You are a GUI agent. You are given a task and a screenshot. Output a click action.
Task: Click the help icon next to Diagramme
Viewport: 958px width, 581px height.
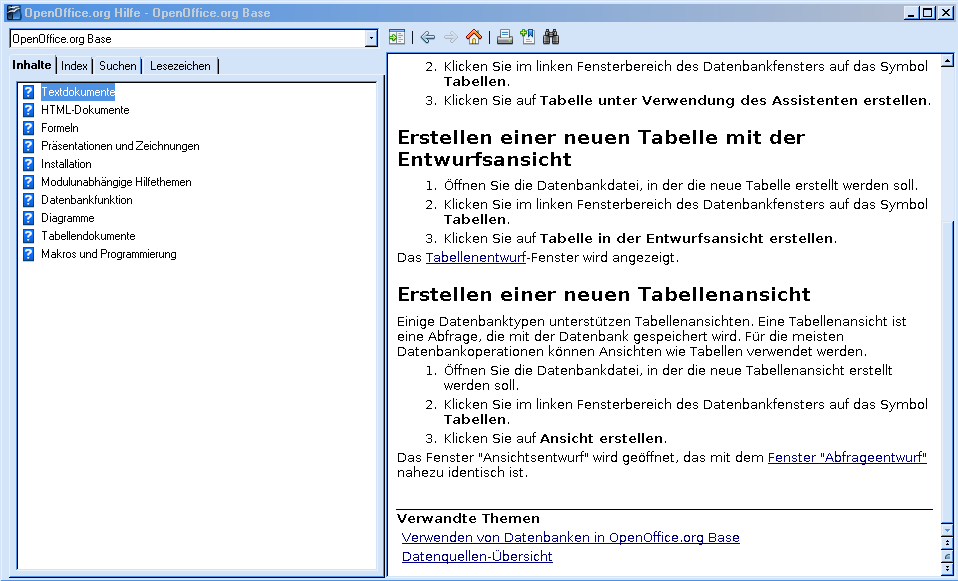tap(29, 218)
